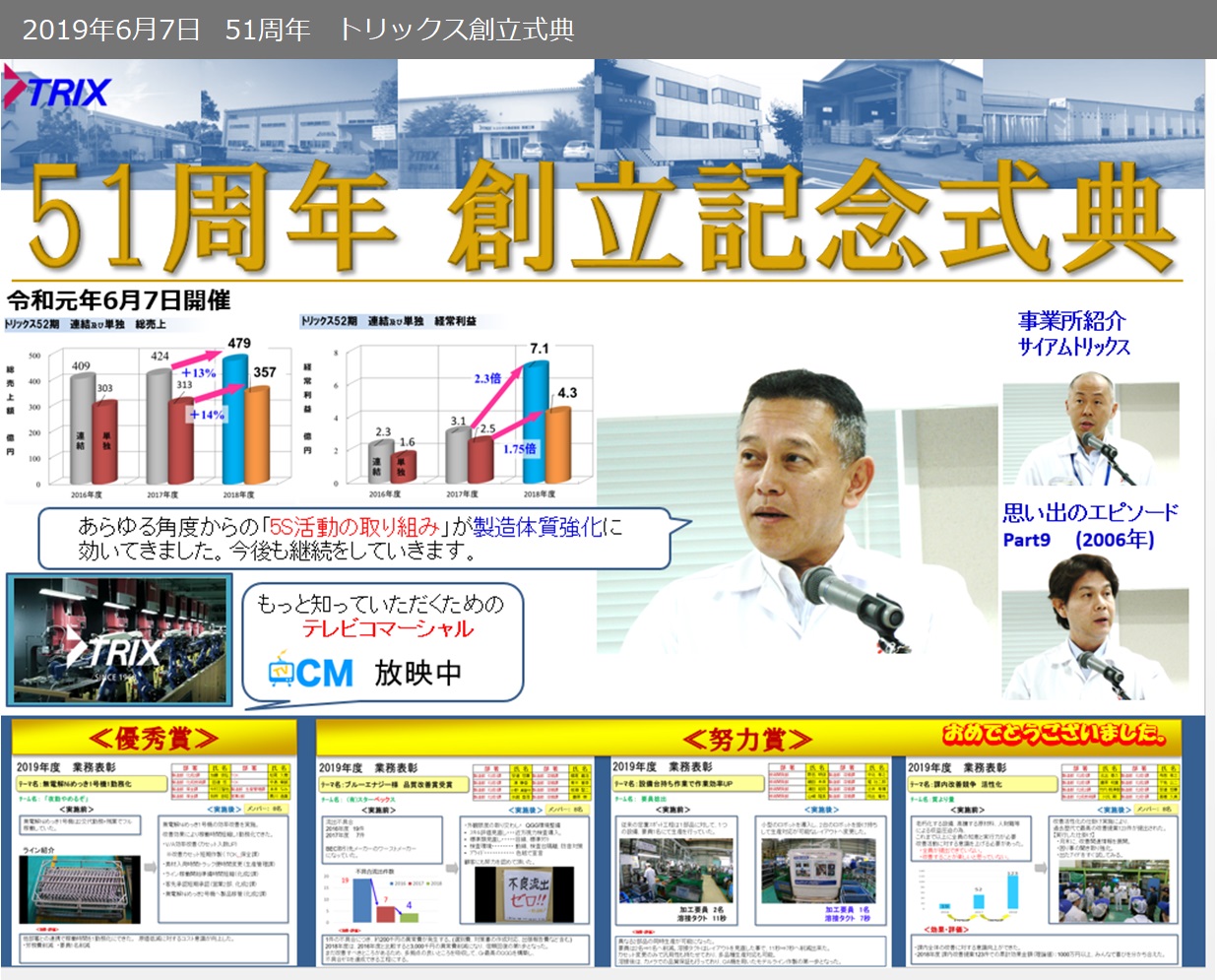The image size is (1217, 980).
Task: Click the 総売上 chart title
Action: point(85,323)
